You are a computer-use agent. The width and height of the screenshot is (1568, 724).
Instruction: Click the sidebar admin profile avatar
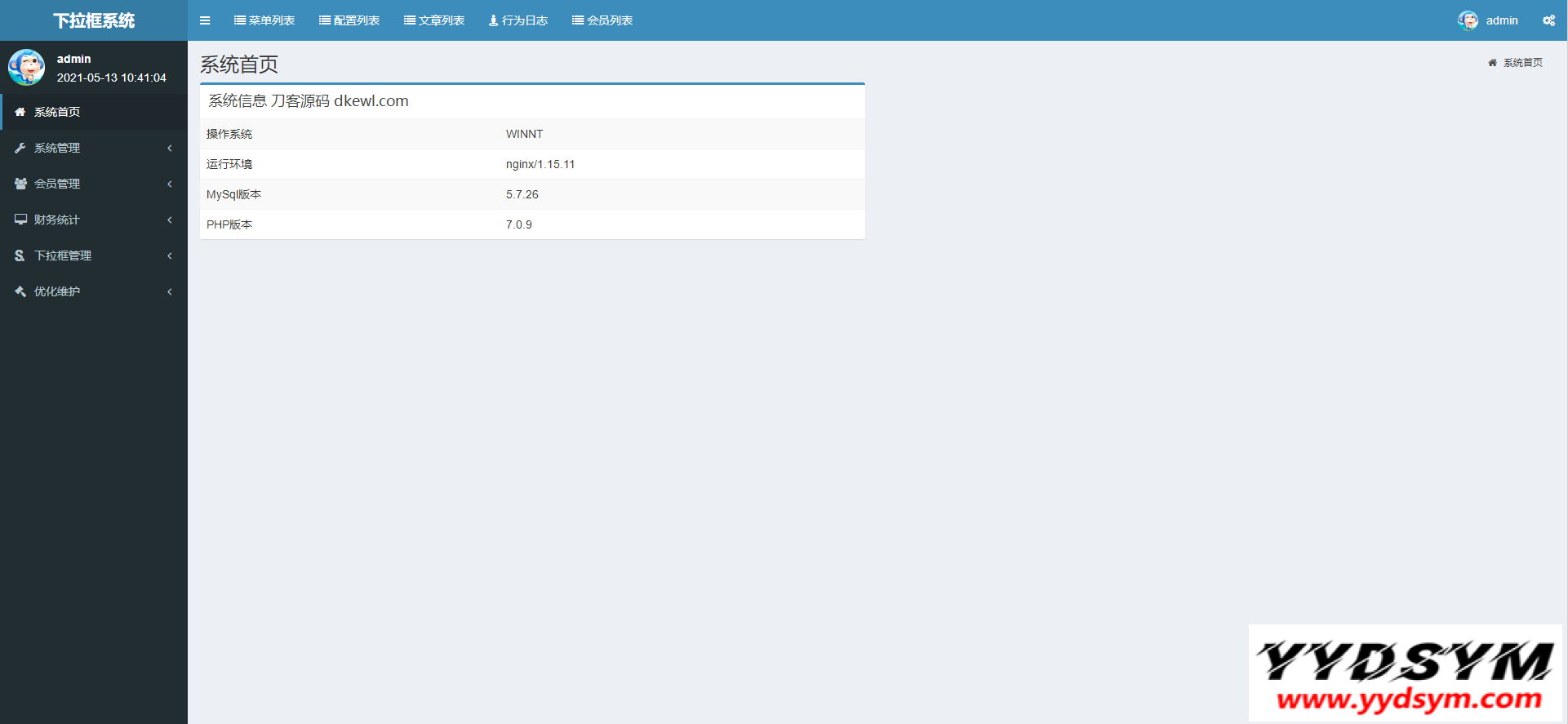click(27, 67)
